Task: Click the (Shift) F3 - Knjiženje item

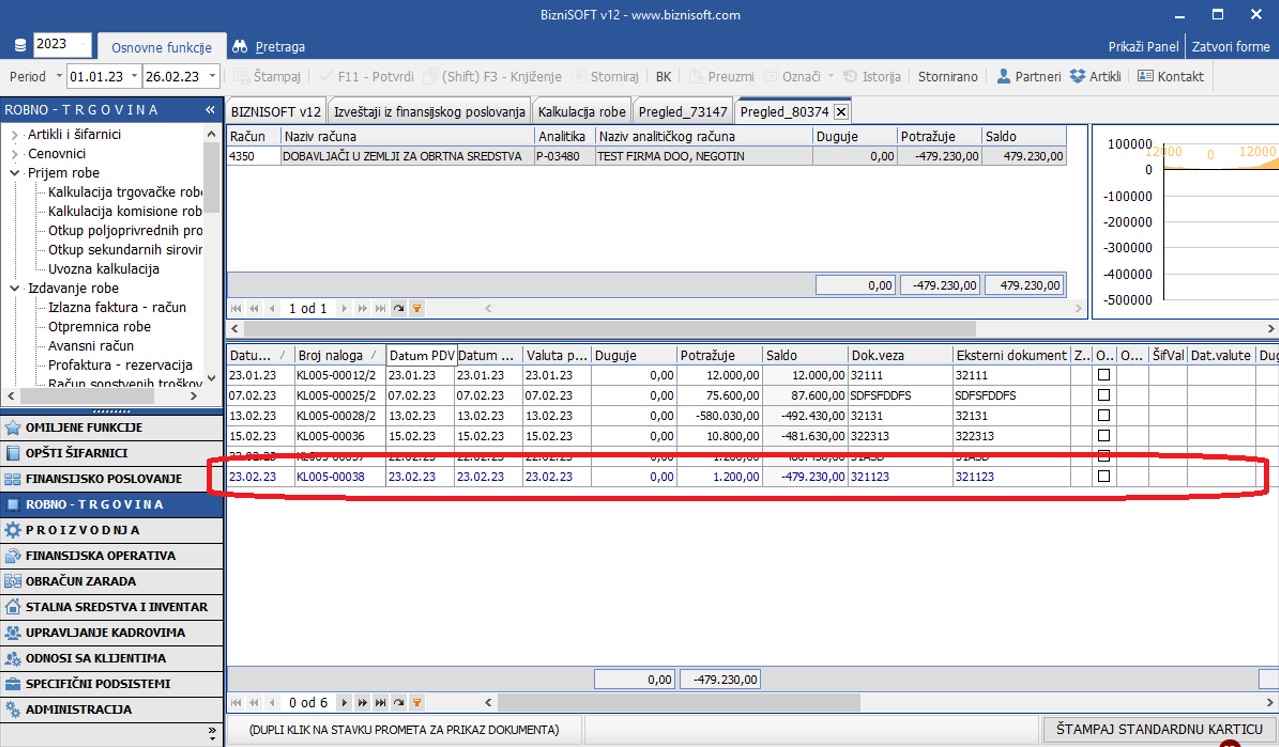Action: 492,76
